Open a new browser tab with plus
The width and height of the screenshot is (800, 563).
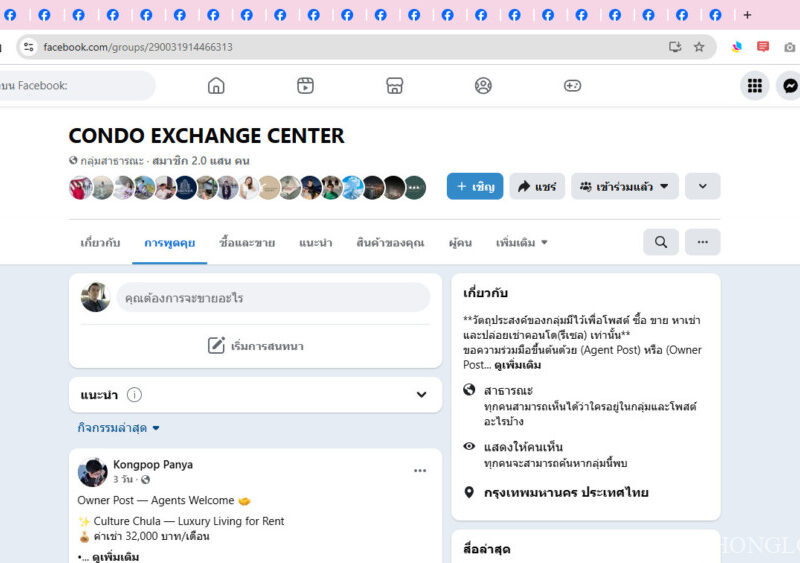click(x=747, y=15)
